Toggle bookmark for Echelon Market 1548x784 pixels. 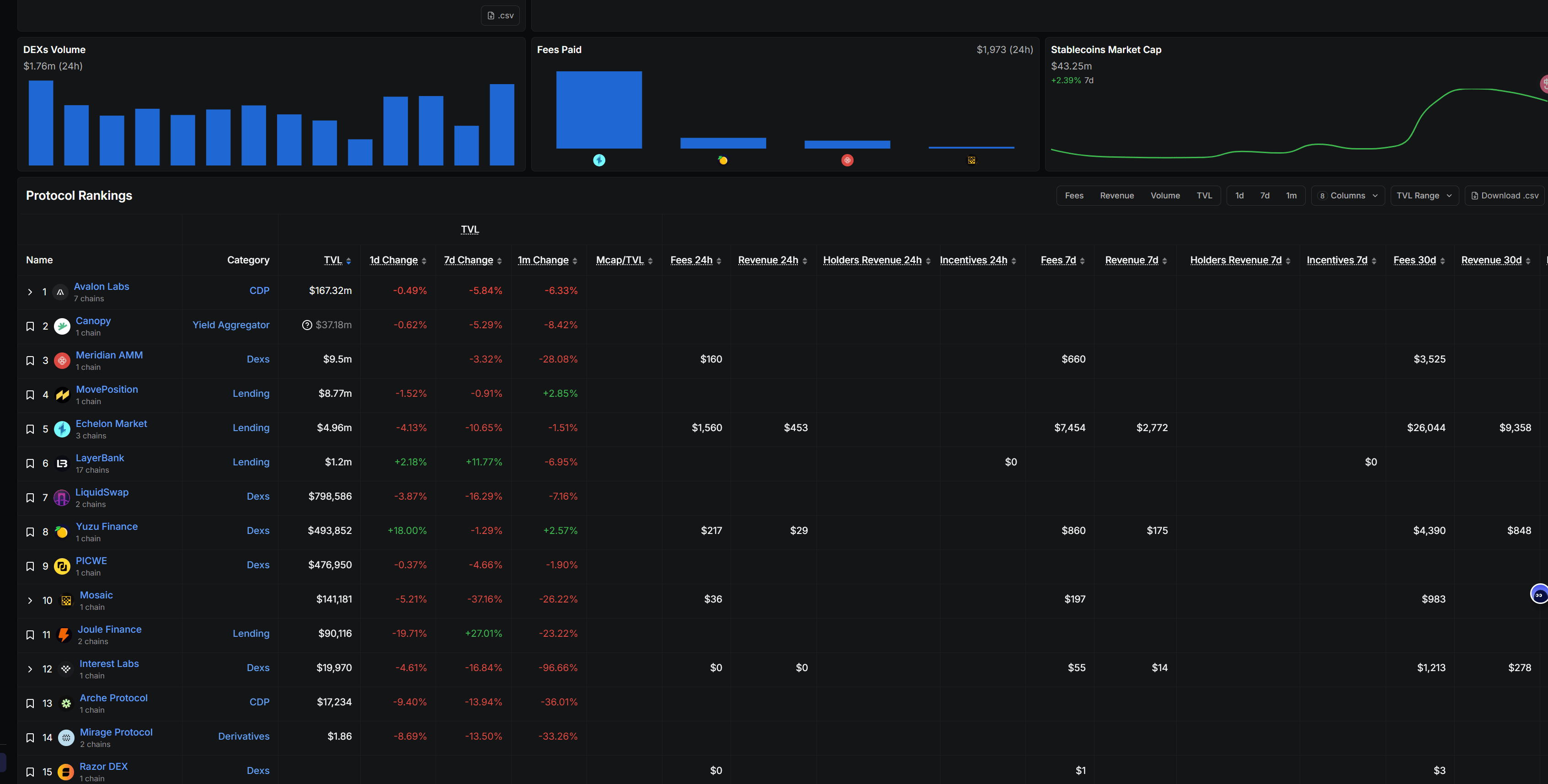point(30,429)
